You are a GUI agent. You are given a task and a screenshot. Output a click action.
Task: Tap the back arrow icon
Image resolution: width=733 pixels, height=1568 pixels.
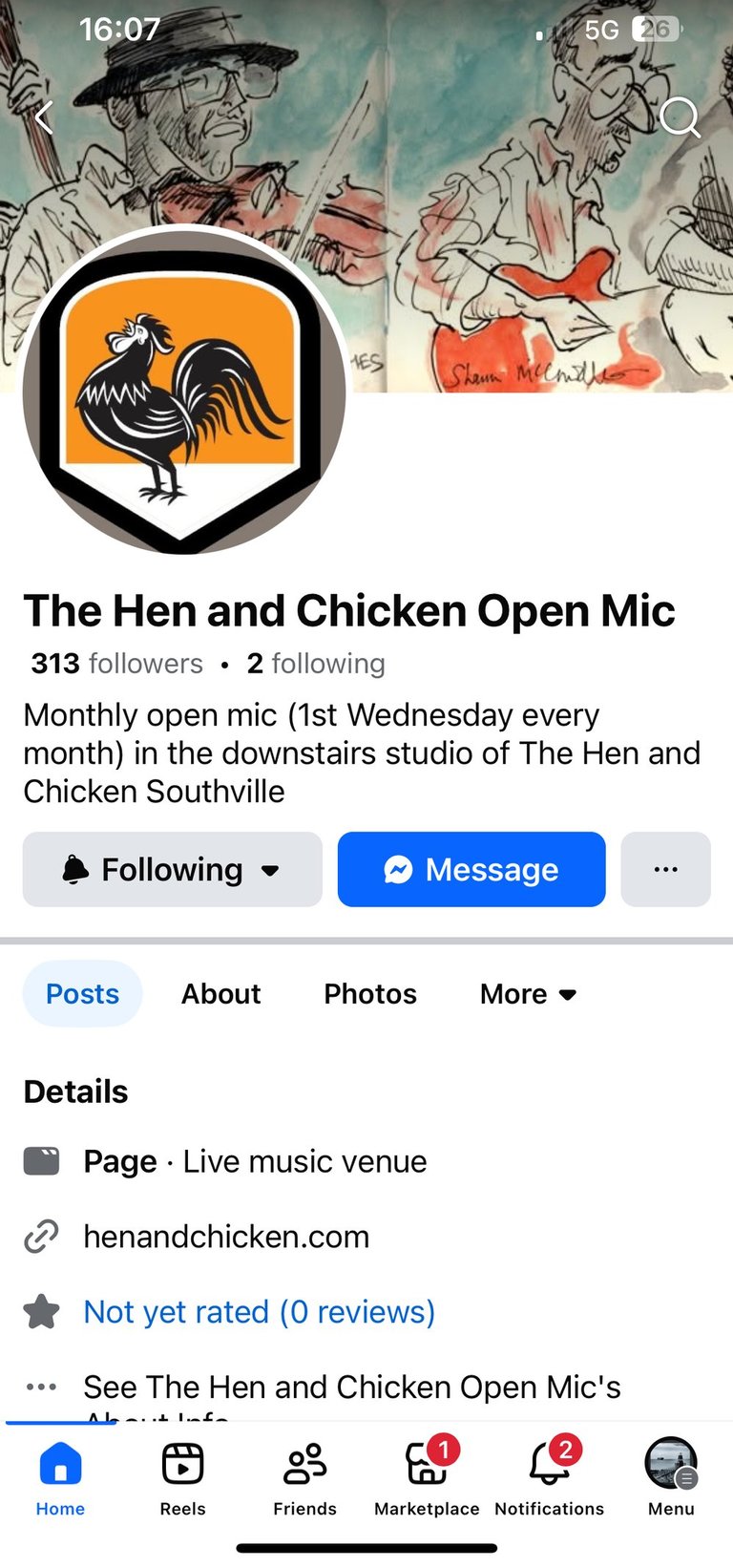[43, 117]
